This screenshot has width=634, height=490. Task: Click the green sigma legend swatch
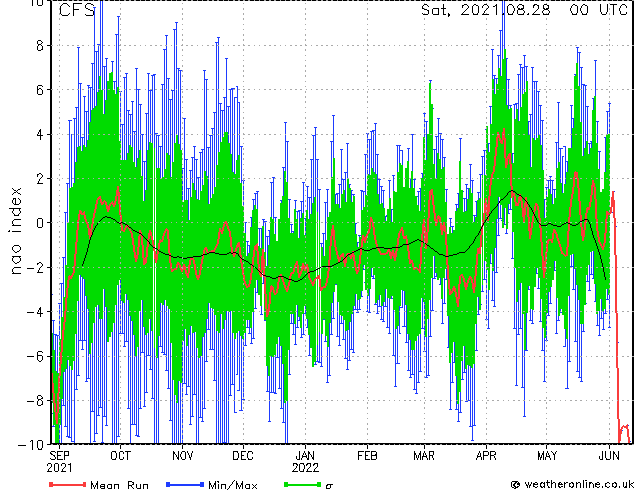coord(302,484)
